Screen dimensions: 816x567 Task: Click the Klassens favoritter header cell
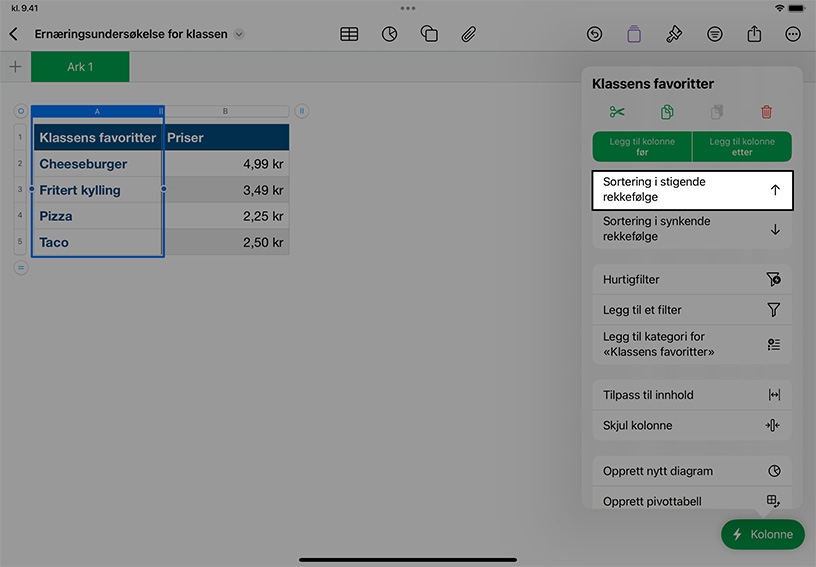pos(97,137)
